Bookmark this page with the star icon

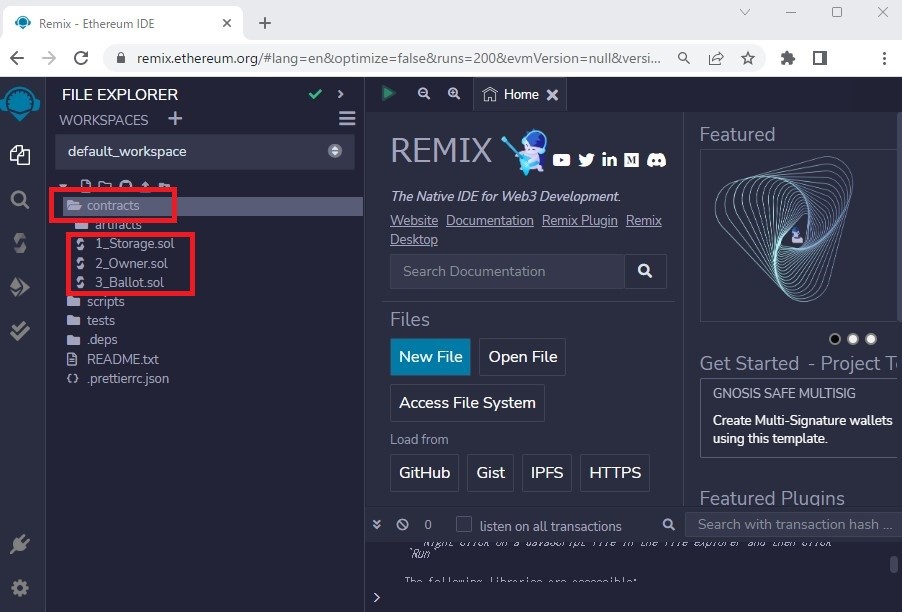[x=748, y=58]
